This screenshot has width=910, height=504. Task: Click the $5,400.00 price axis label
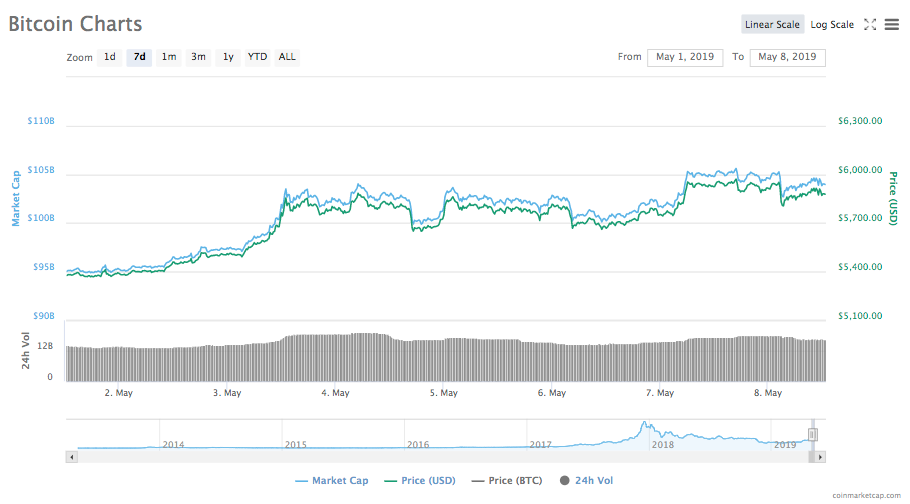tap(860, 267)
